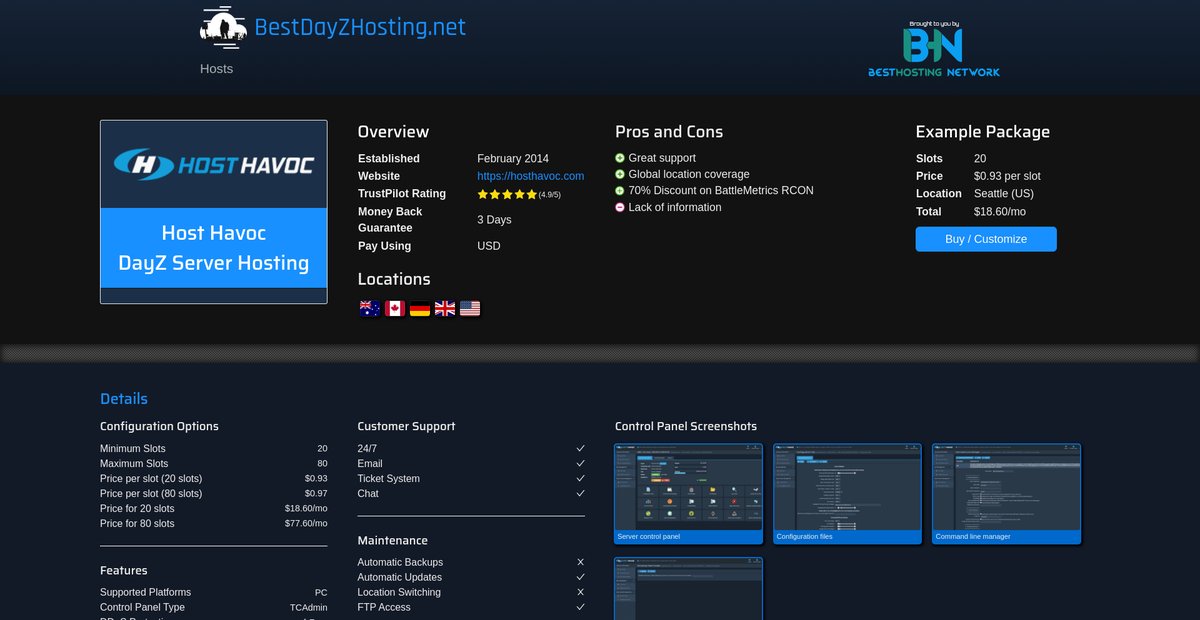Click the $18.60/mo total price
The width and height of the screenshot is (1200, 620).
point(1000,212)
